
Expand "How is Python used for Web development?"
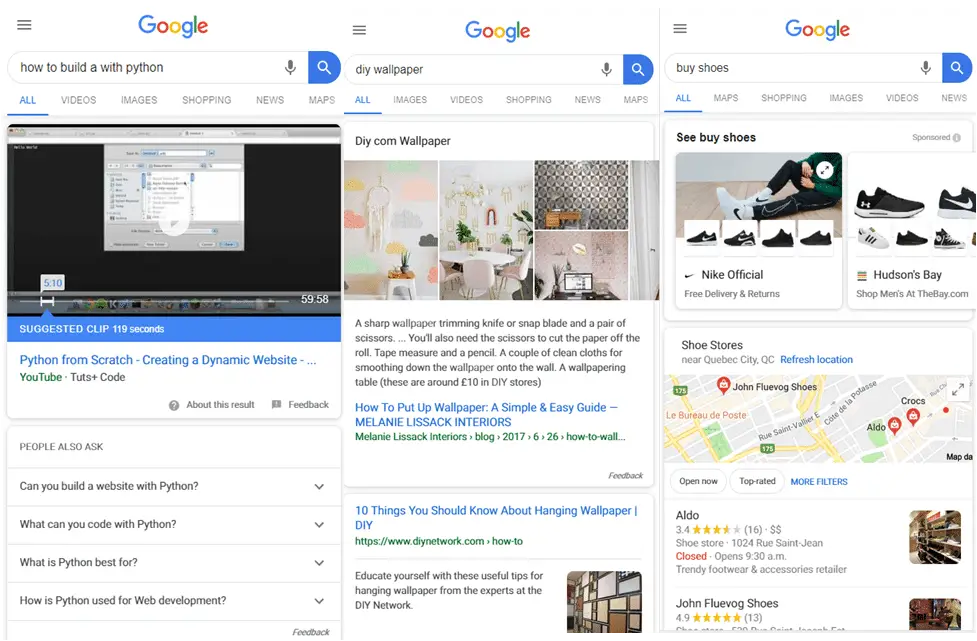(x=174, y=601)
